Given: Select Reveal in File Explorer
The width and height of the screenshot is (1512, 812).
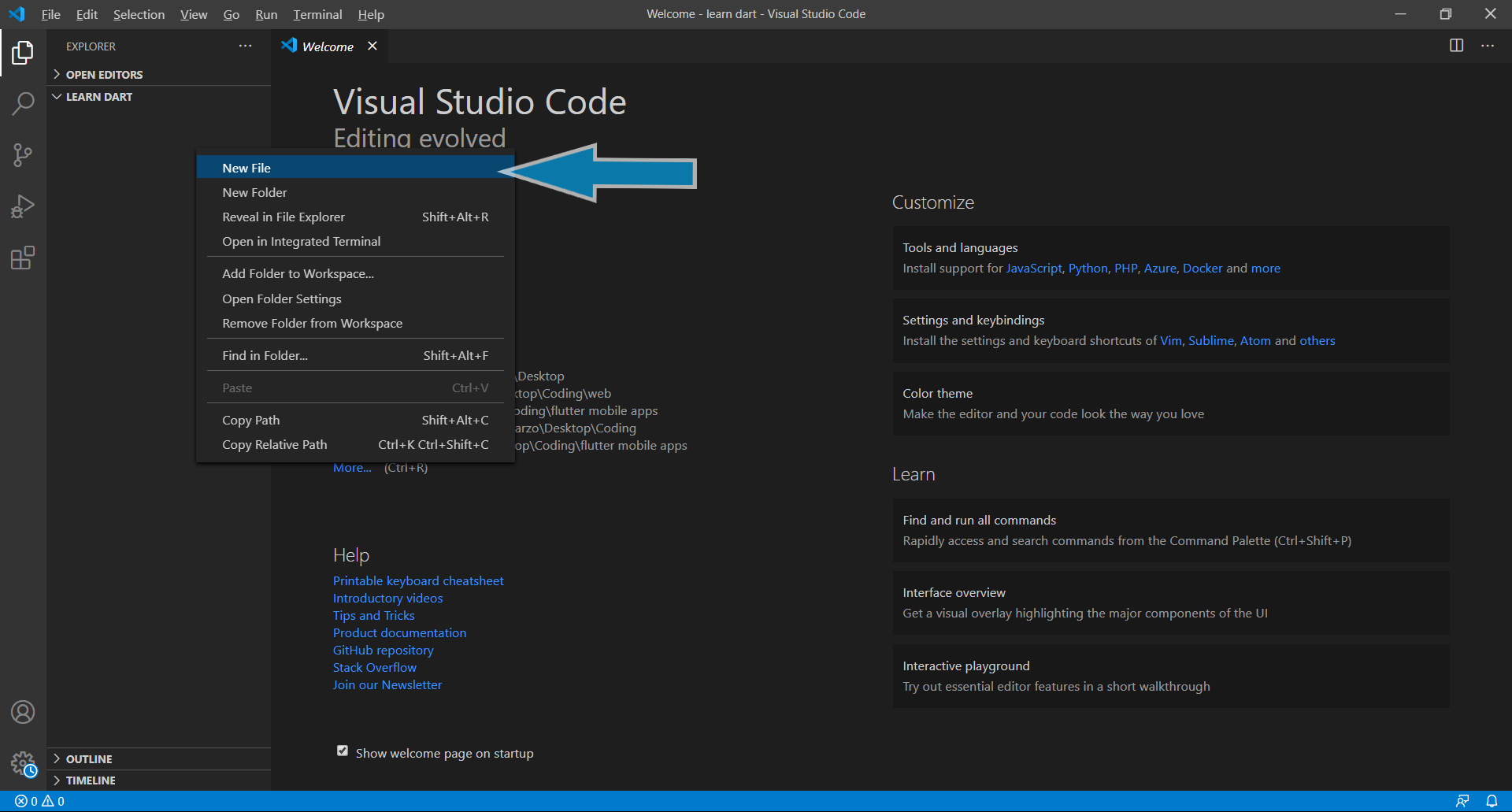Looking at the screenshot, I should [x=355, y=217].
